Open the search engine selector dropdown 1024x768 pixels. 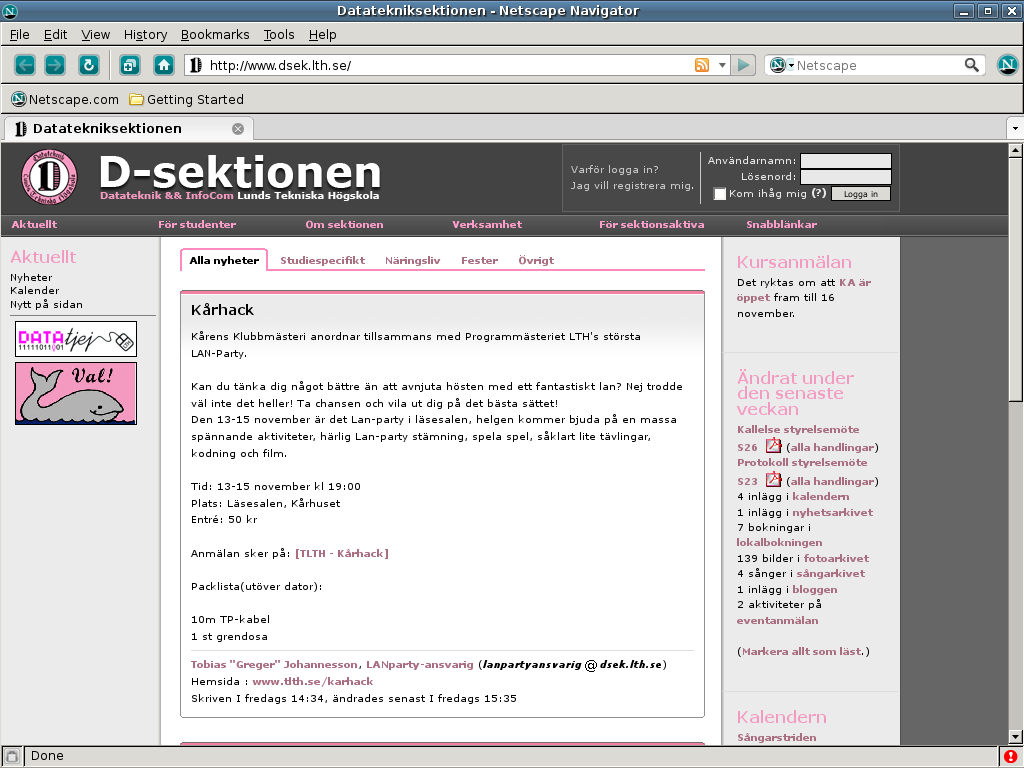tap(781, 65)
